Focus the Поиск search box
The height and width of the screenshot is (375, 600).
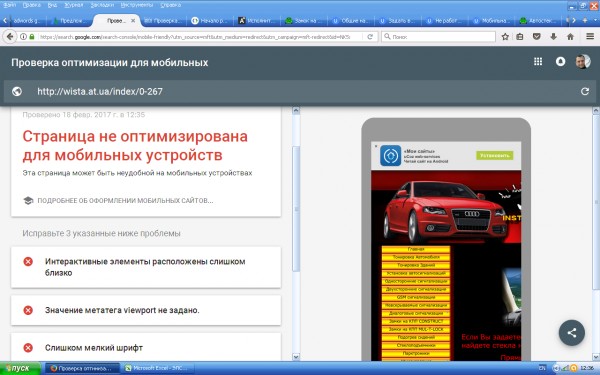438,37
